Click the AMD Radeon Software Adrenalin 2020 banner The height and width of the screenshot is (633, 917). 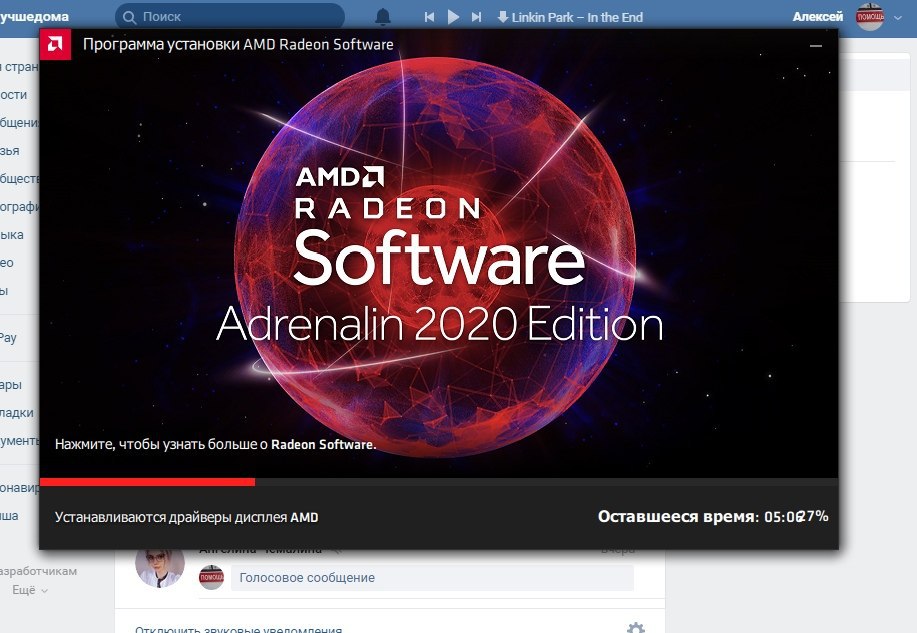tap(439, 254)
